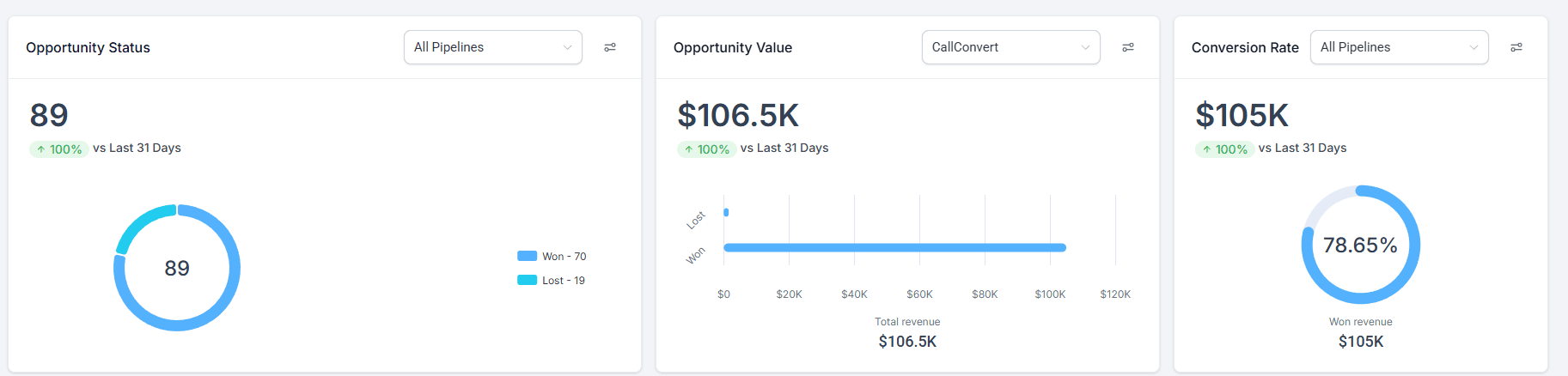This screenshot has height=376, width=1568.
Task: Click the Lost legend cyan swatch
Action: pos(527,280)
